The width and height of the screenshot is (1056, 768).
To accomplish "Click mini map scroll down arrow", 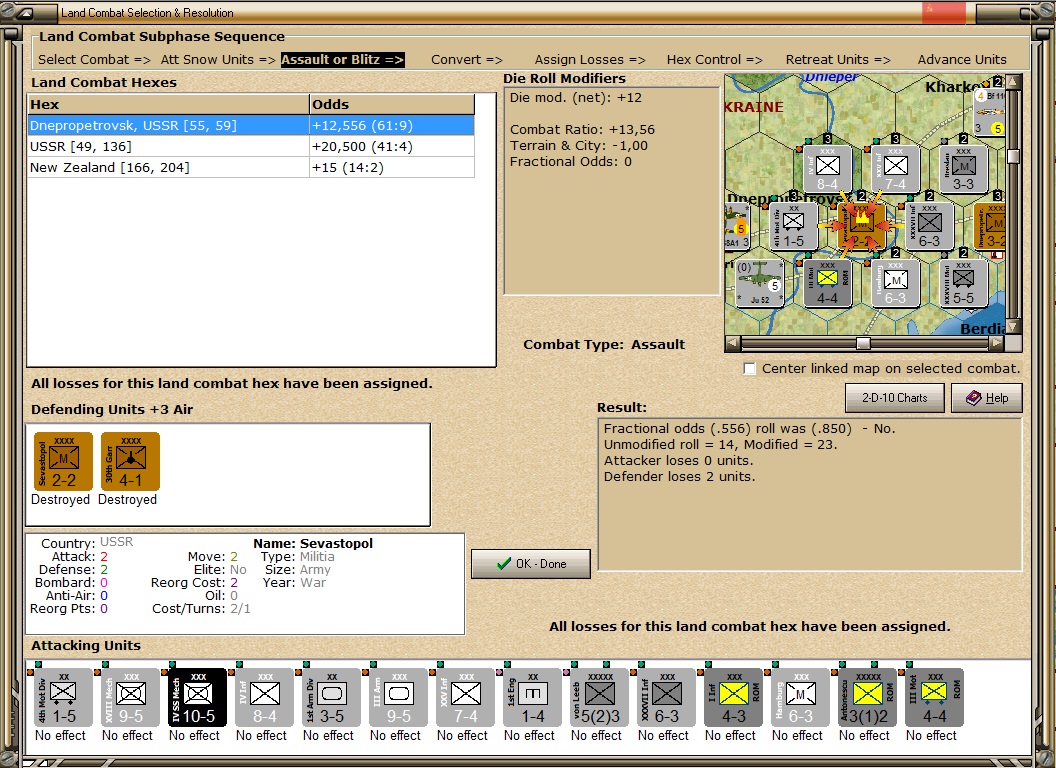I will click(1013, 327).
